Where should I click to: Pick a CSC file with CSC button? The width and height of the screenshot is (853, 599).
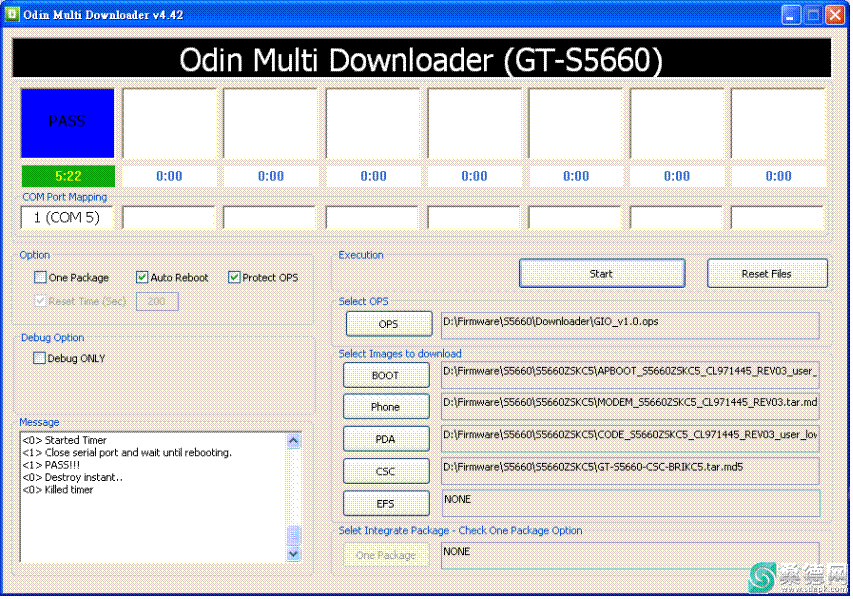click(x=386, y=471)
